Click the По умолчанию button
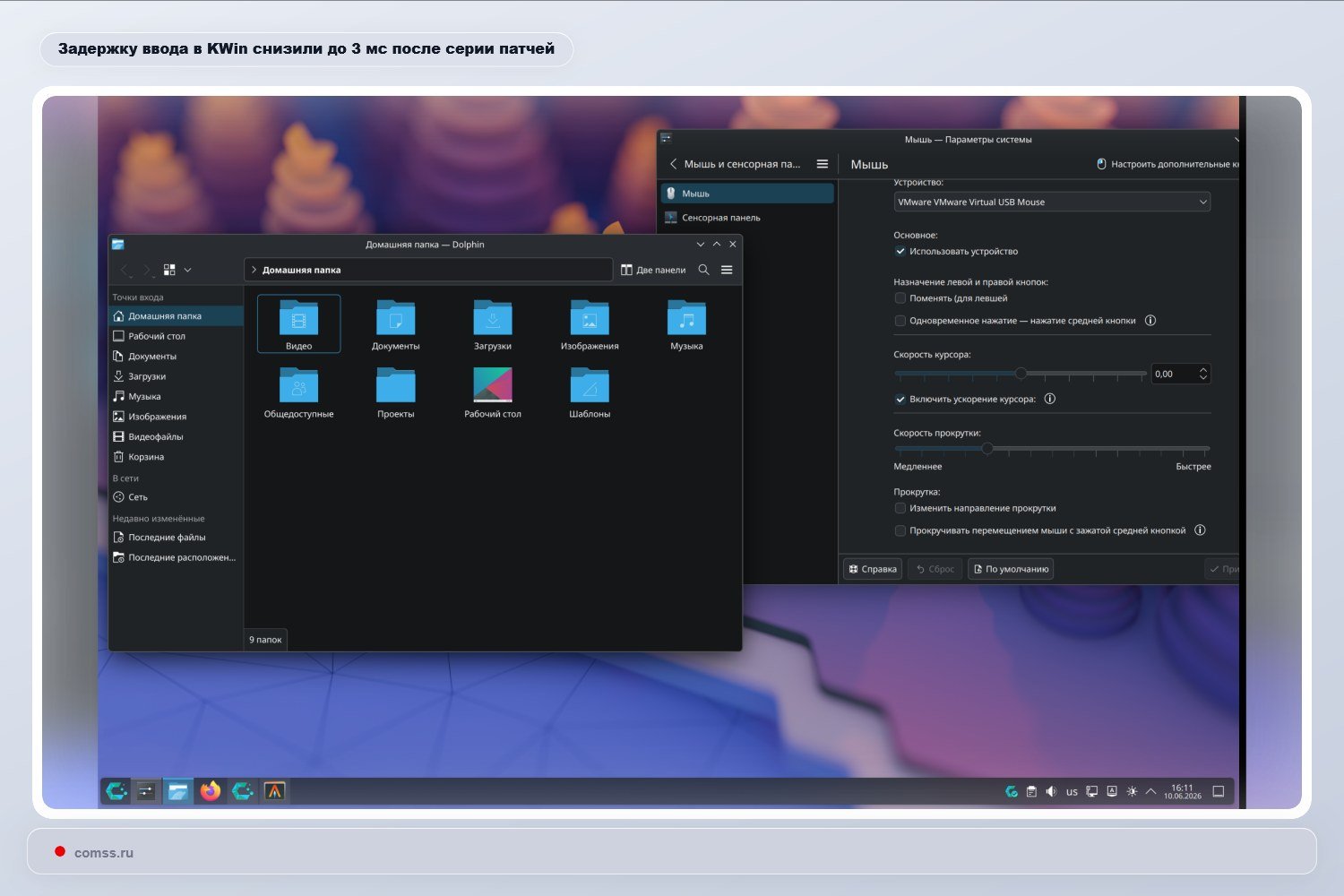The width and height of the screenshot is (1344, 896). coord(1011,569)
